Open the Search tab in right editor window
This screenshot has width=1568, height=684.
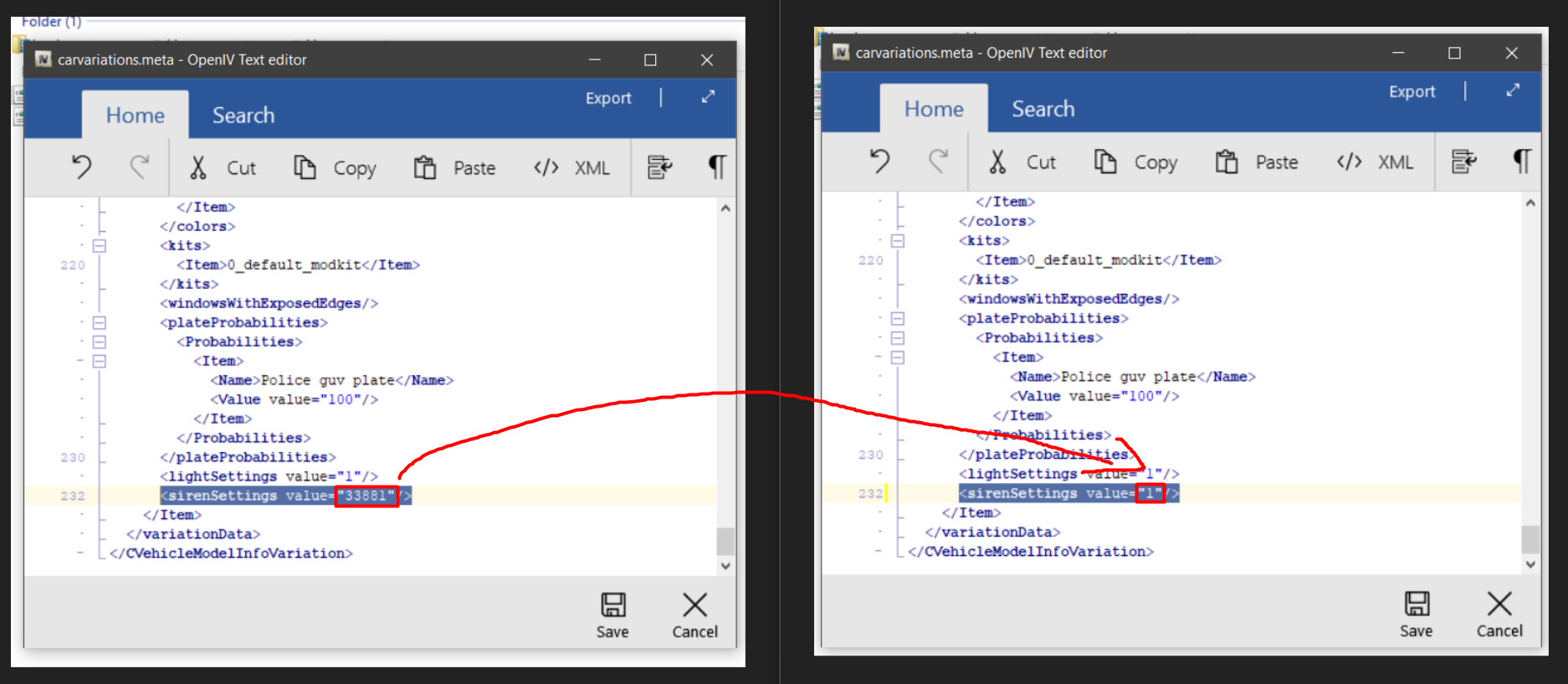coord(1043,109)
